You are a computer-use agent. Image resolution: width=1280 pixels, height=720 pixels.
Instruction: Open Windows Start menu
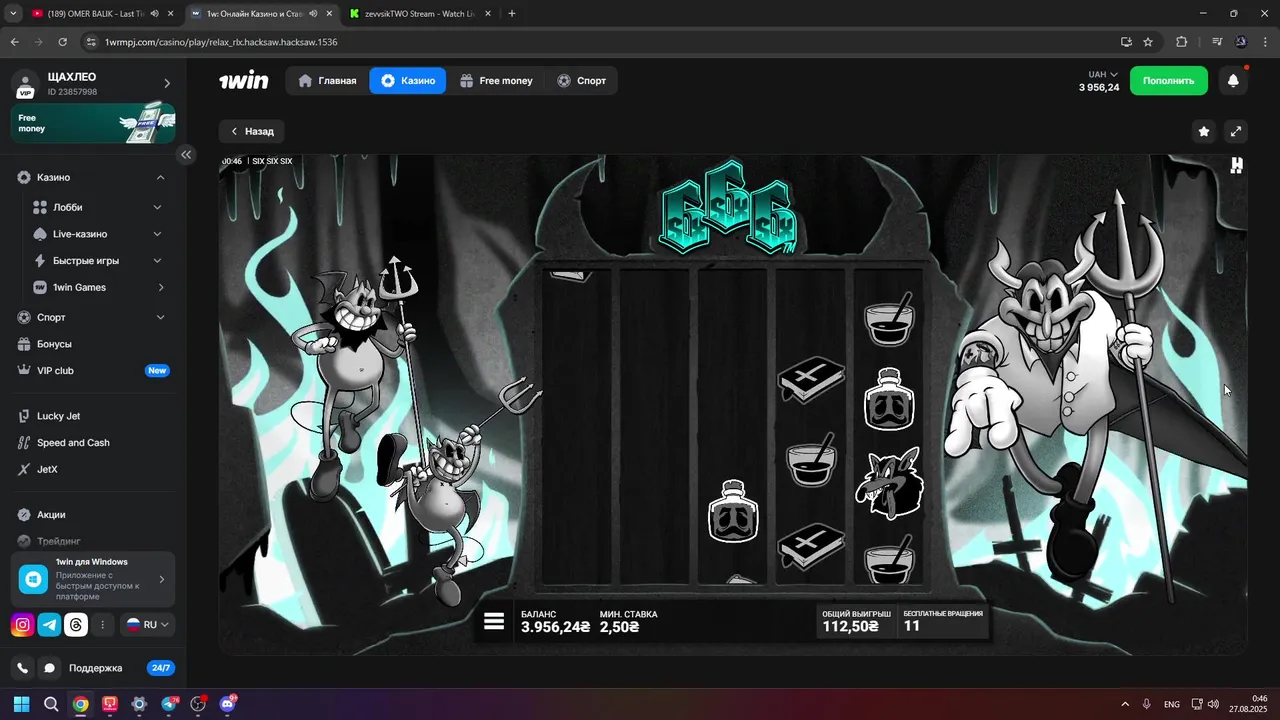click(x=22, y=704)
